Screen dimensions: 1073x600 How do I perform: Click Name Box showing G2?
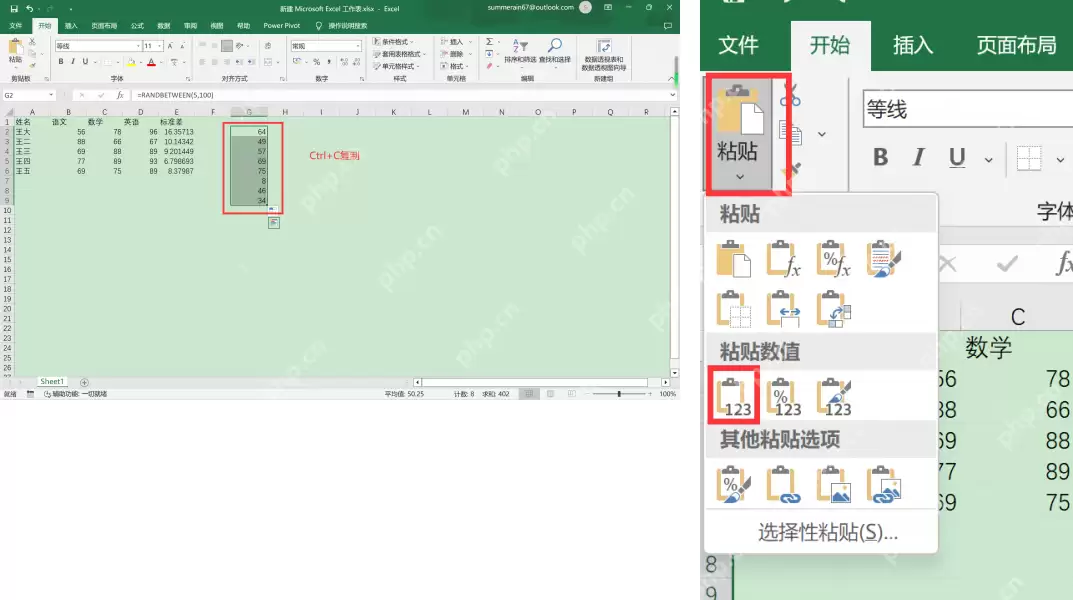28,95
